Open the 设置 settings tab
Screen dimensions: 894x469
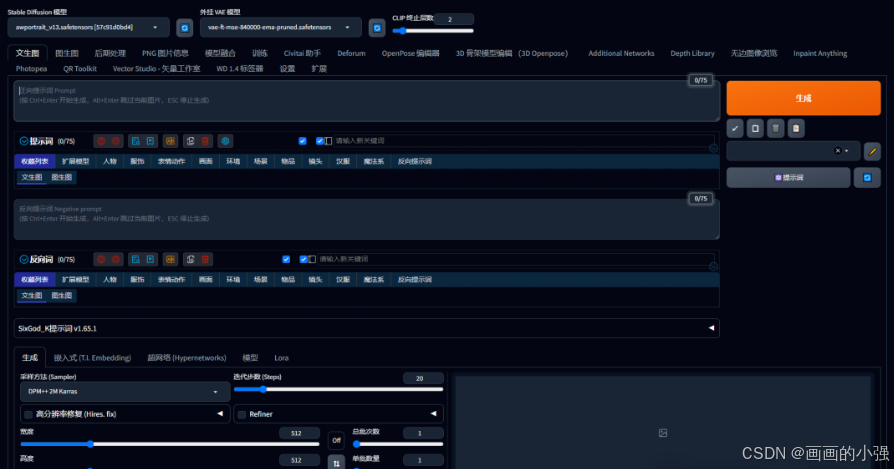[x=287, y=68]
